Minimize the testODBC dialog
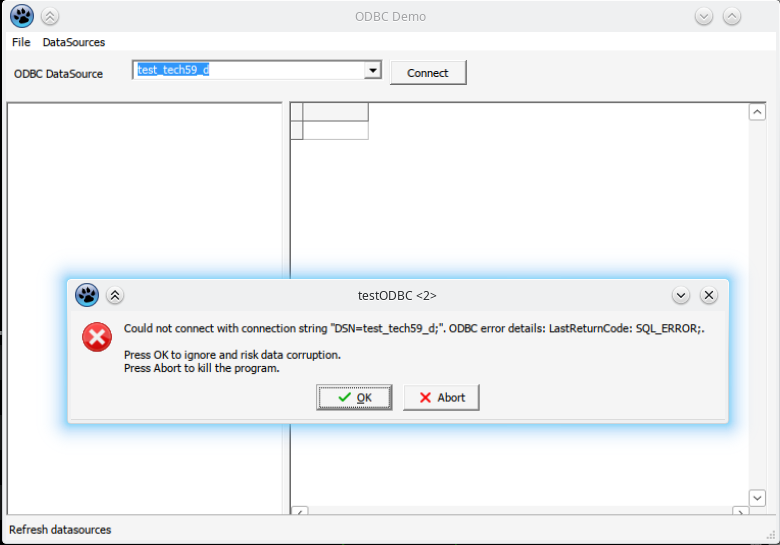The width and height of the screenshot is (780, 545). [x=681, y=295]
